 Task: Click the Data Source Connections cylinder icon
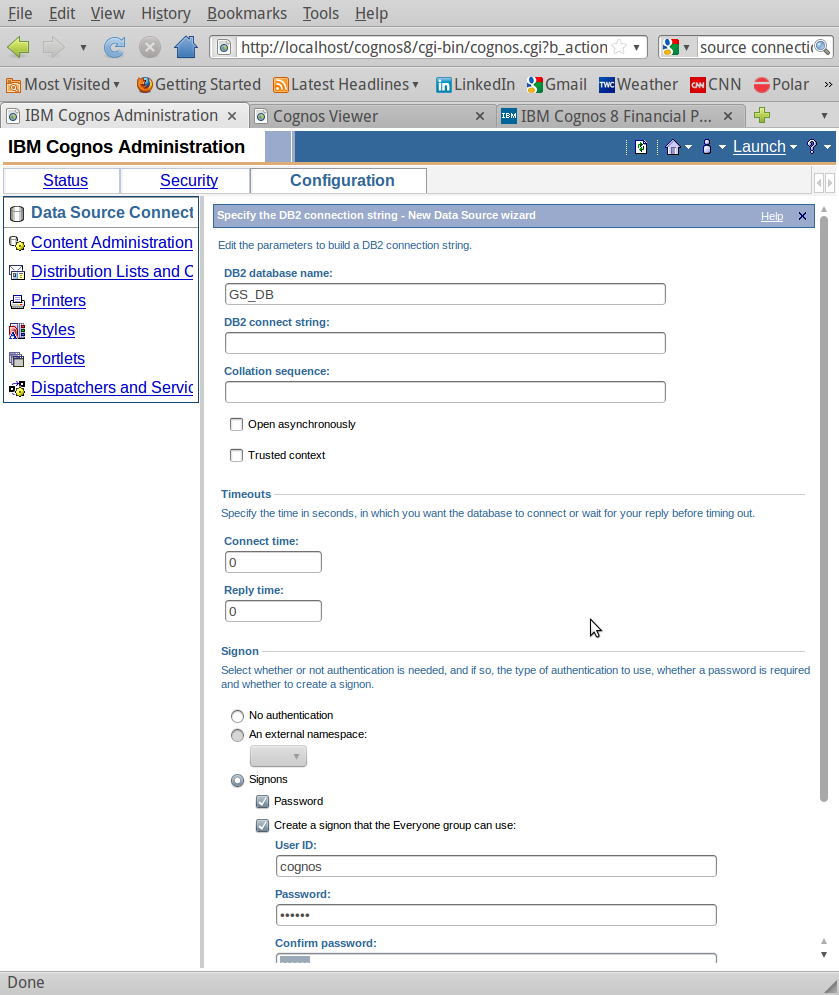[x=17, y=214]
